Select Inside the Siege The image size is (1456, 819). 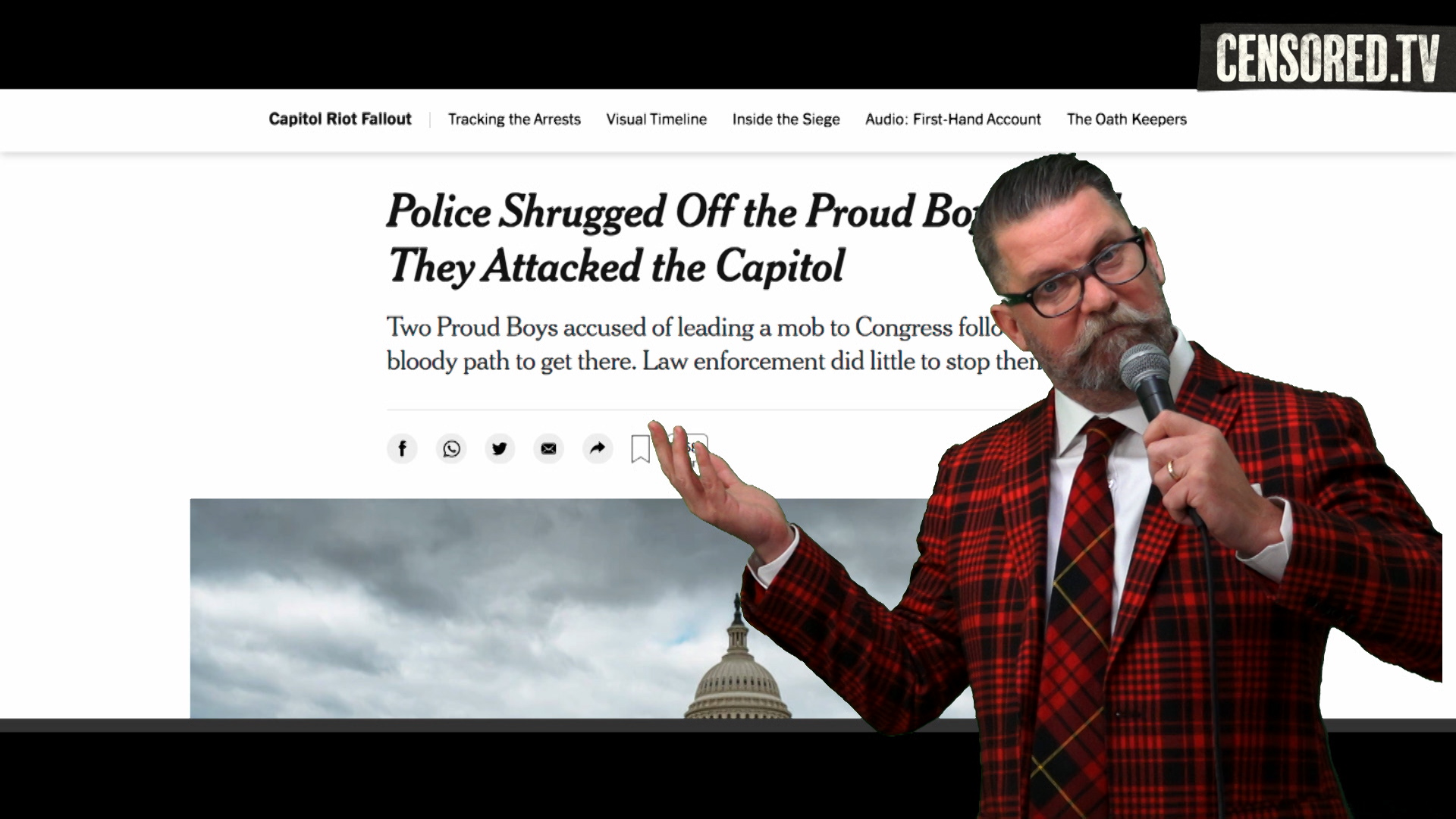pos(786,119)
